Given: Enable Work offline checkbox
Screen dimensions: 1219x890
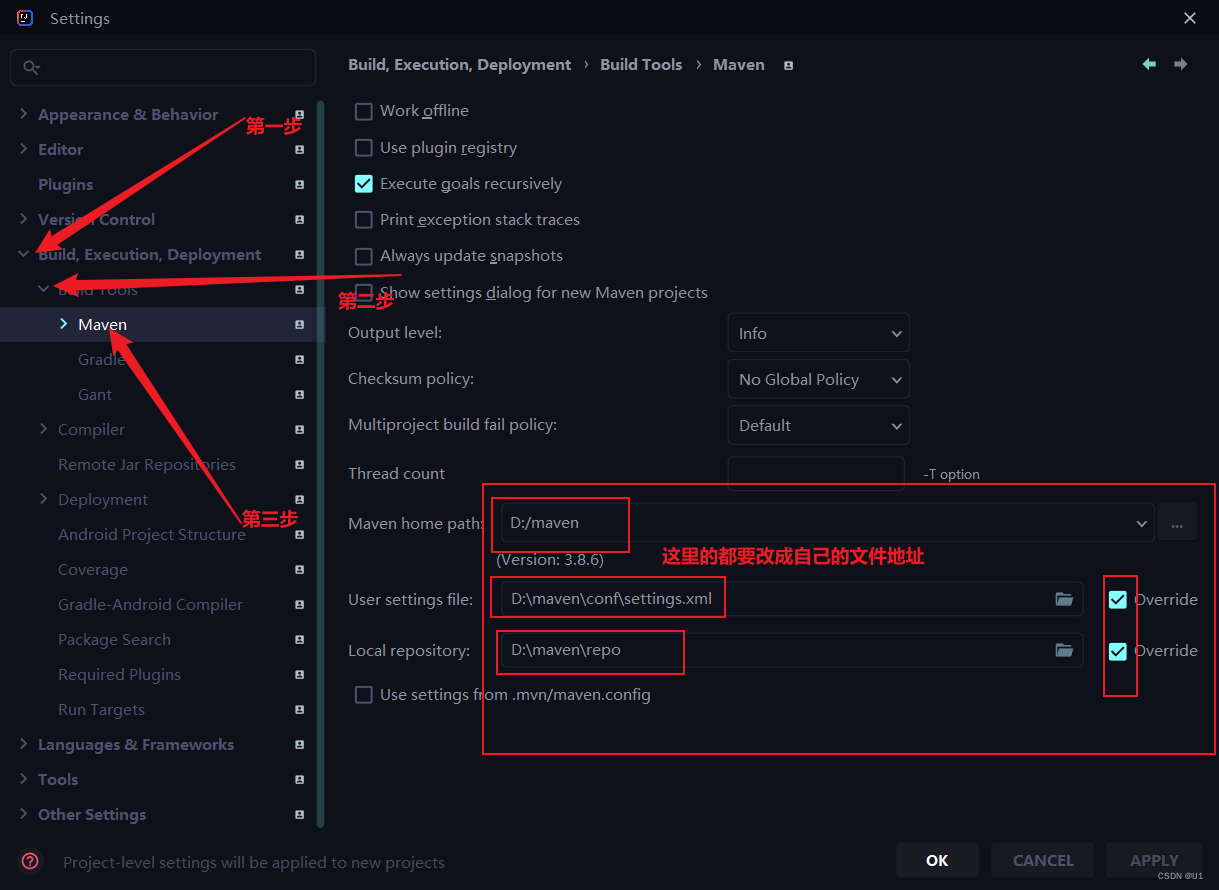Looking at the screenshot, I should coord(364,111).
